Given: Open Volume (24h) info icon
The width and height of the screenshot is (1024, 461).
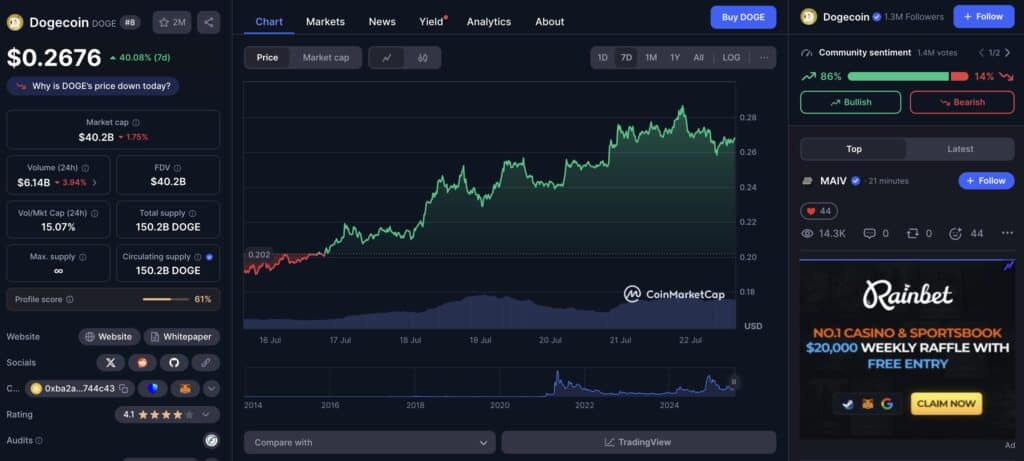Looking at the screenshot, I should point(86,168).
